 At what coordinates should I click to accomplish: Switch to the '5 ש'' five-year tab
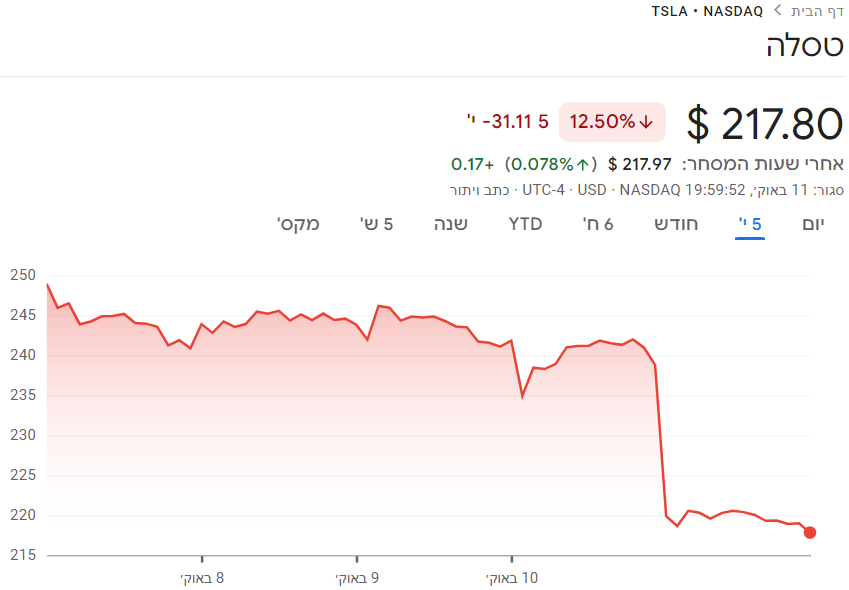point(376,223)
